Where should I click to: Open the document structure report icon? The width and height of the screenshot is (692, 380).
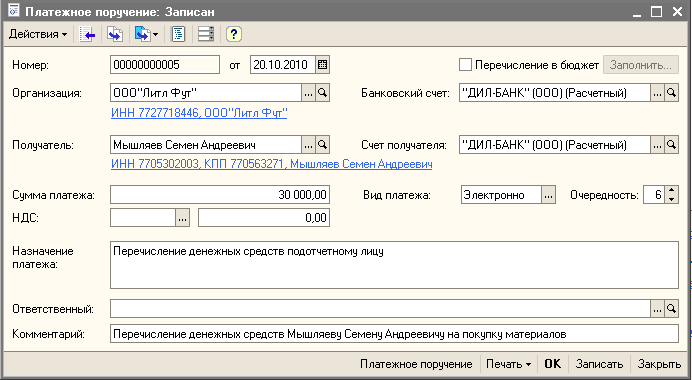point(178,34)
